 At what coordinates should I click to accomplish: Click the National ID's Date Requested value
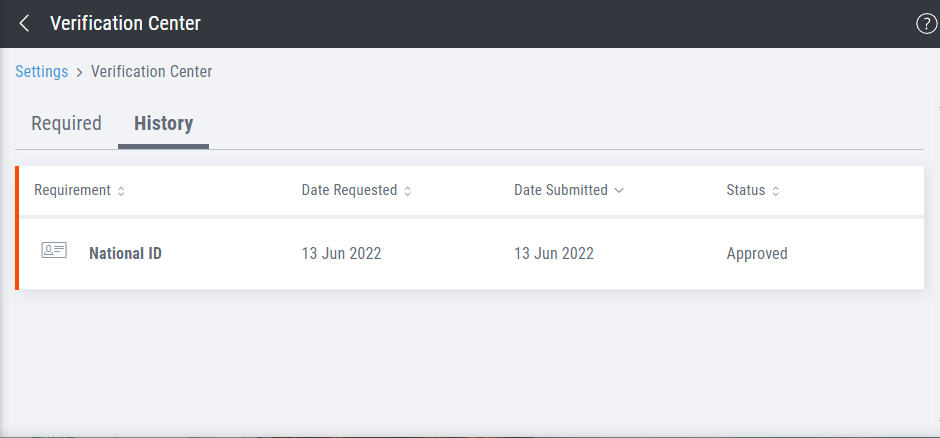coord(341,254)
